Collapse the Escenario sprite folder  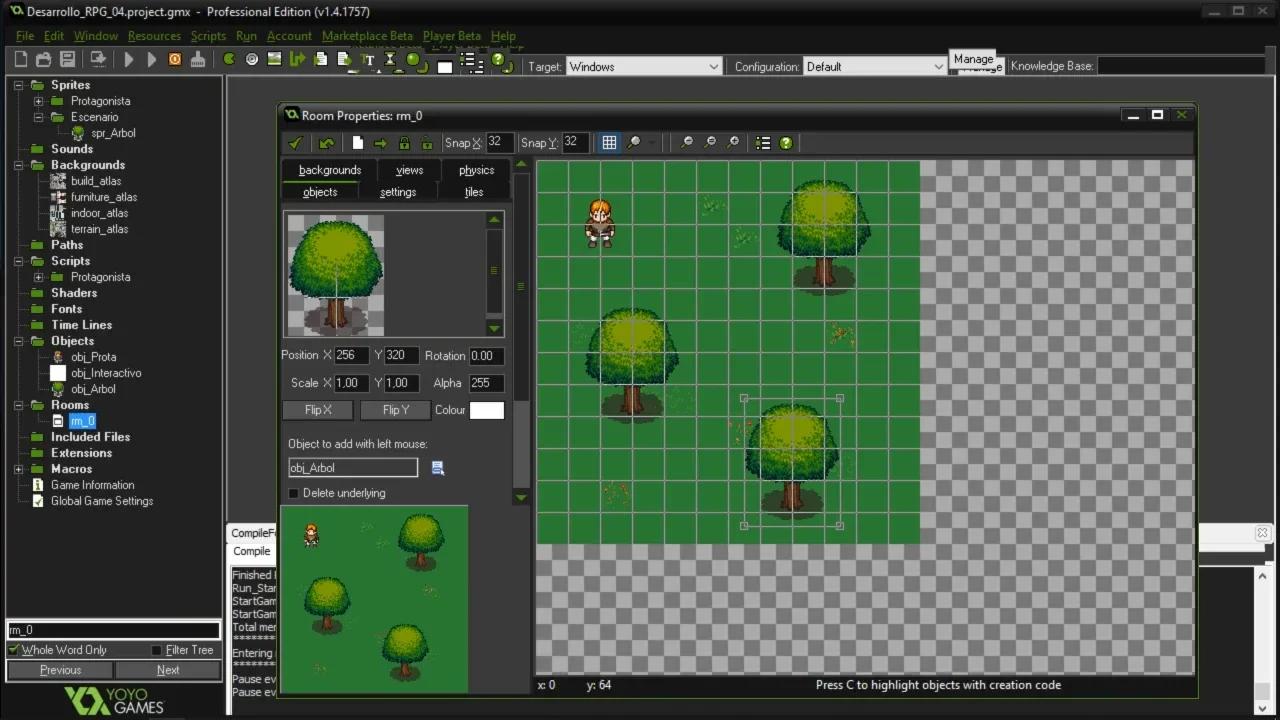click(x=38, y=117)
